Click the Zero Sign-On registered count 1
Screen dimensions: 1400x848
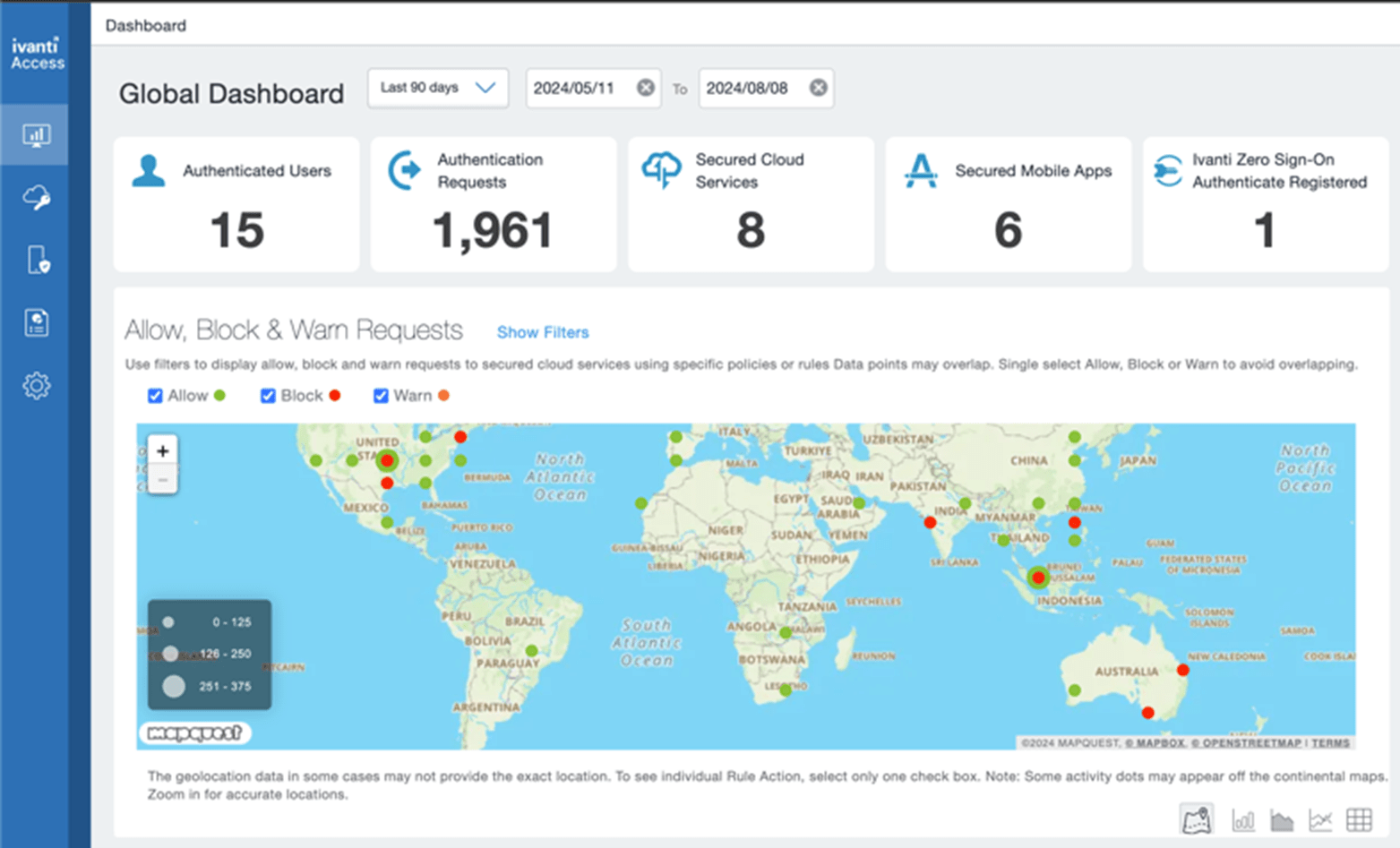pyautogui.click(x=1265, y=230)
